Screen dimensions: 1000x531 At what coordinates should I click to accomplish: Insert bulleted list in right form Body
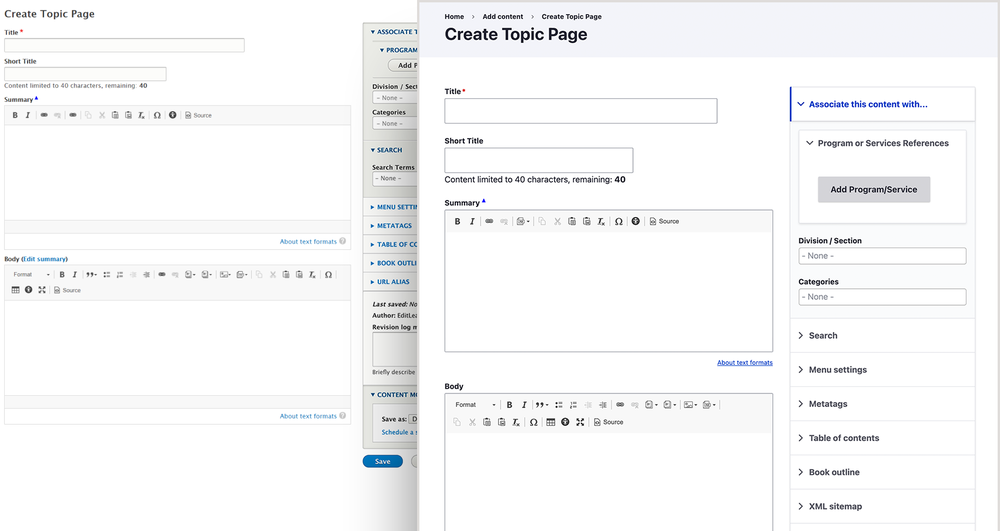(x=559, y=405)
